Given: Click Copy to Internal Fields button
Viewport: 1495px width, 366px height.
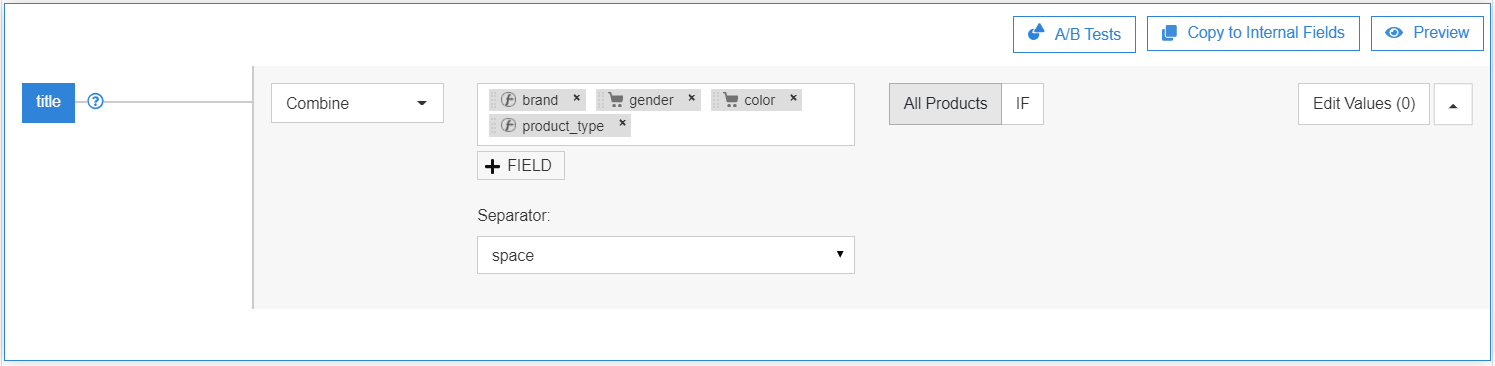Looking at the screenshot, I should [x=1253, y=33].
